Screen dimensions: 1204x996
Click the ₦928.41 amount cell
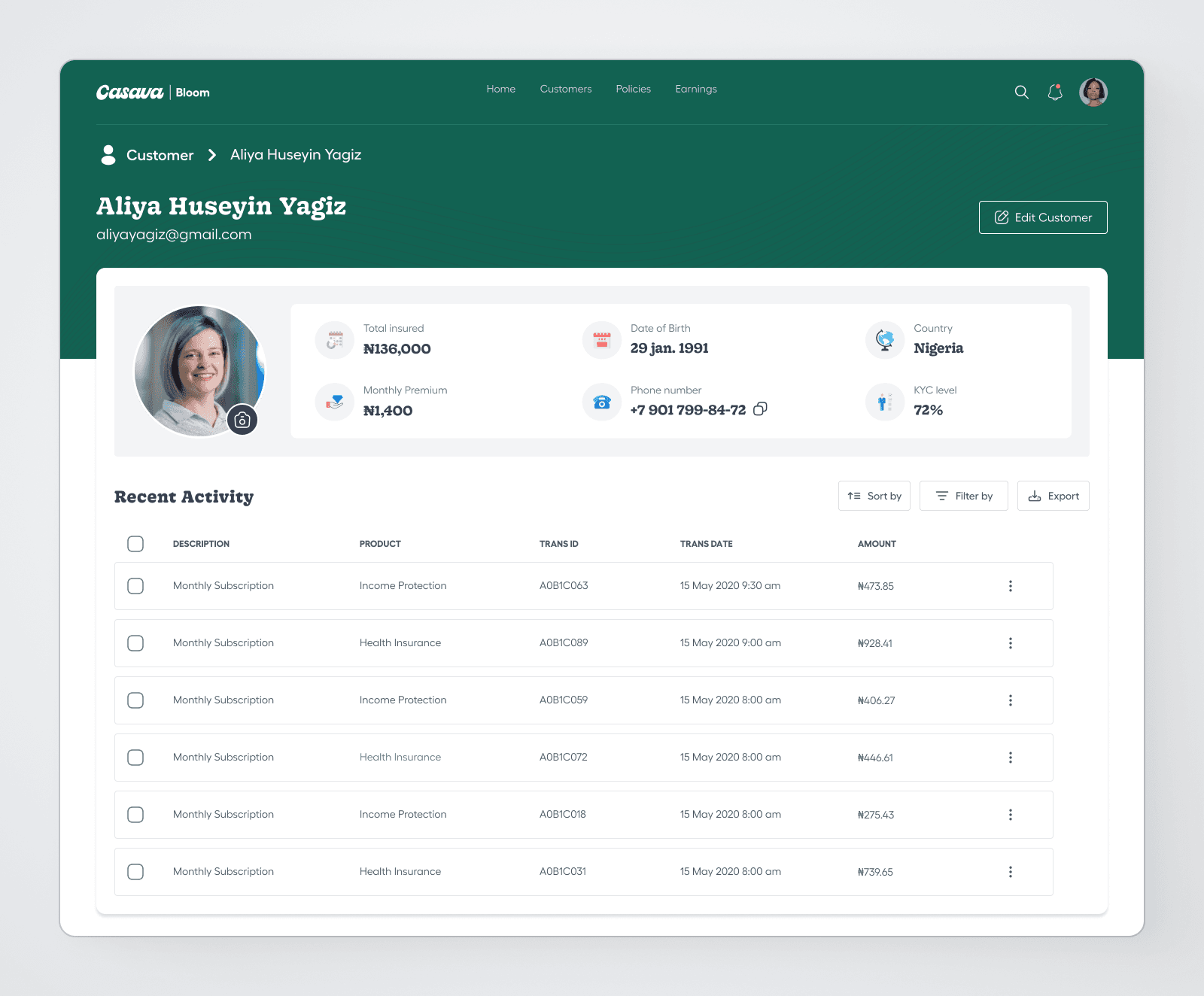click(x=875, y=643)
